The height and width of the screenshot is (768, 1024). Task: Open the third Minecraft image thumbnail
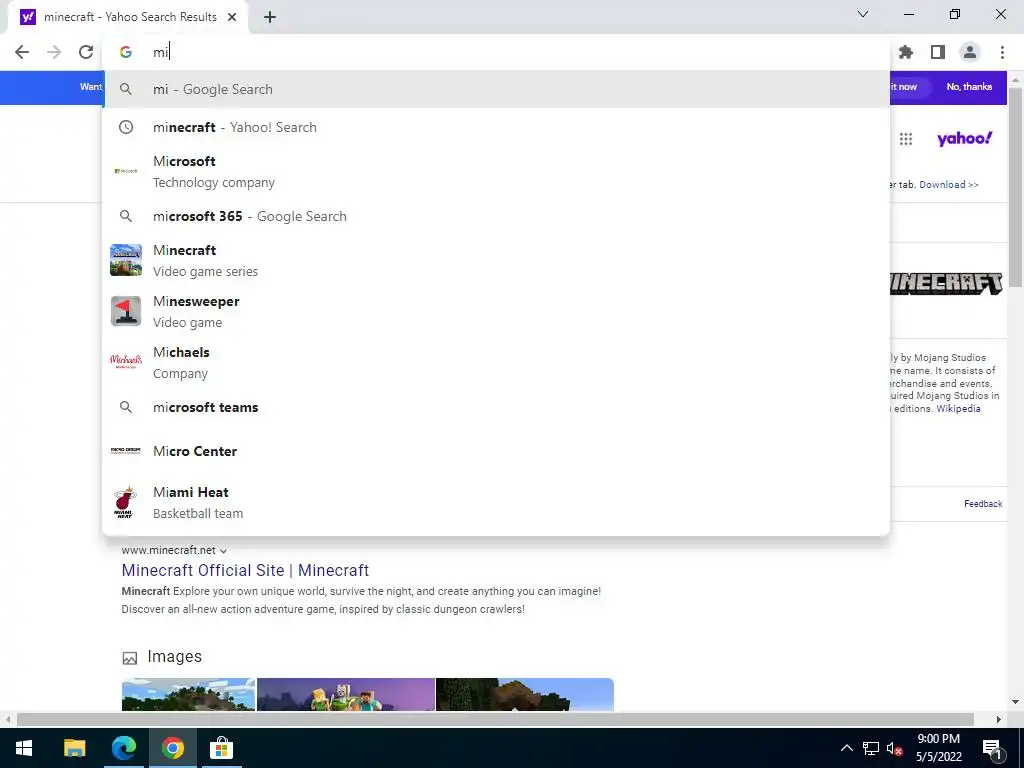click(x=525, y=694)
